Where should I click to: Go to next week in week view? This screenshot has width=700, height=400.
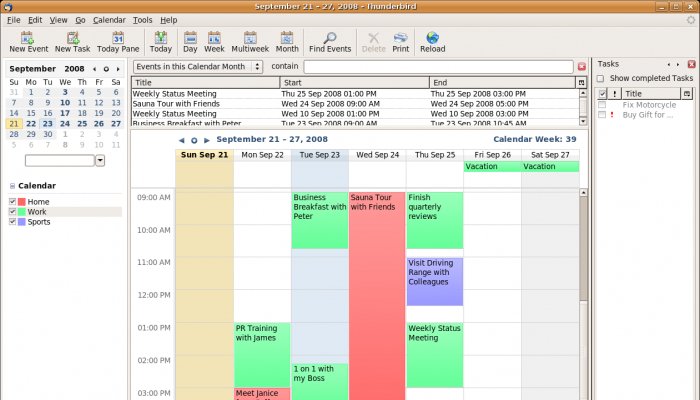coord(207,140)
